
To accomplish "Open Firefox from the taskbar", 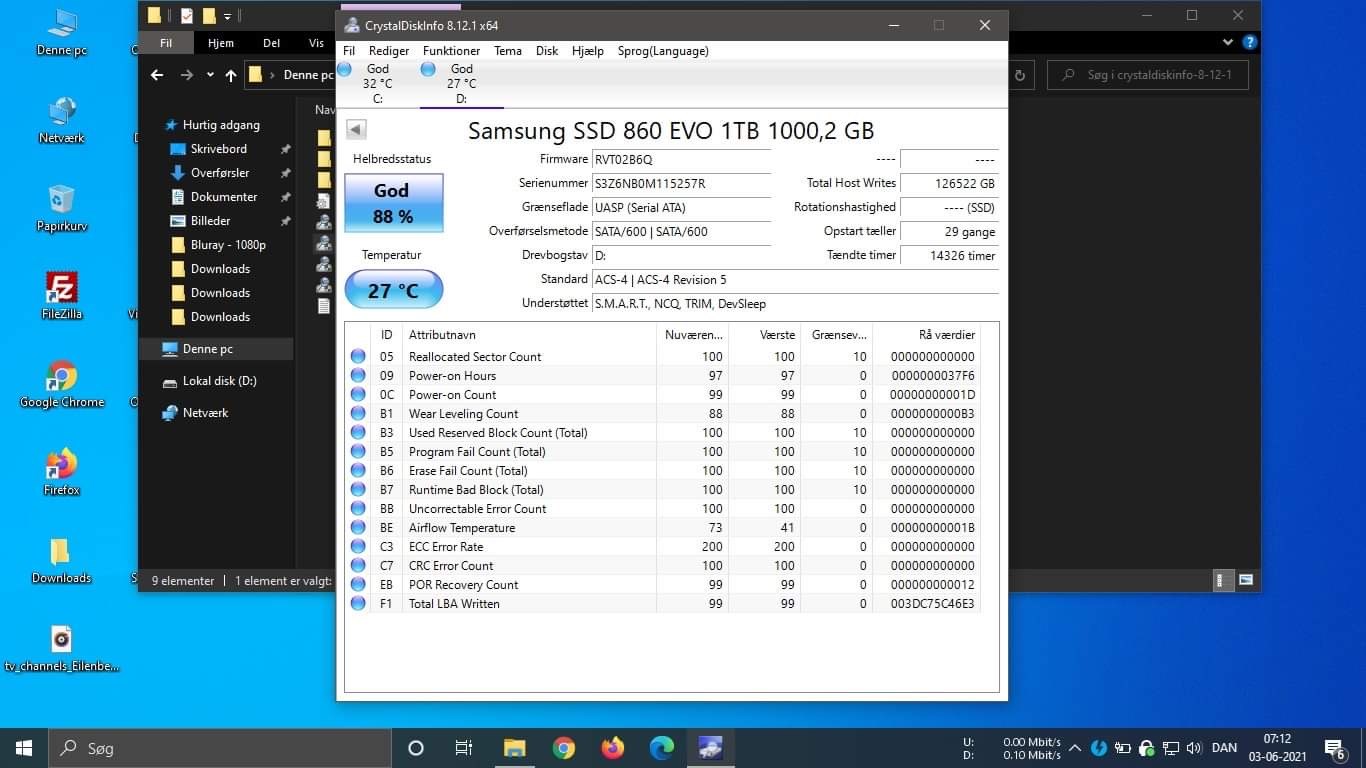I will pos(613,748).
